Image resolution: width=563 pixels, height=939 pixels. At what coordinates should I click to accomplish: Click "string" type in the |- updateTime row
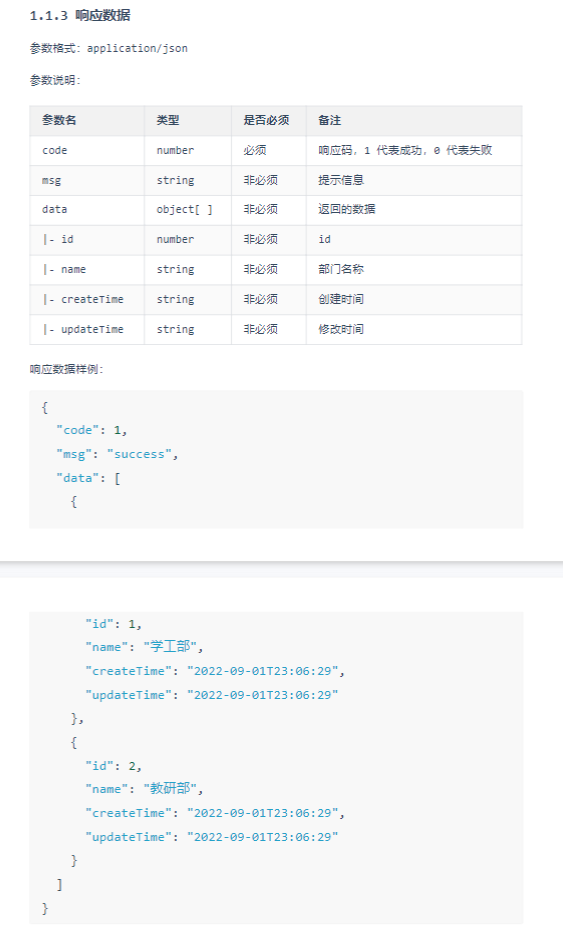pyautogui.click(x=175, y=329)
